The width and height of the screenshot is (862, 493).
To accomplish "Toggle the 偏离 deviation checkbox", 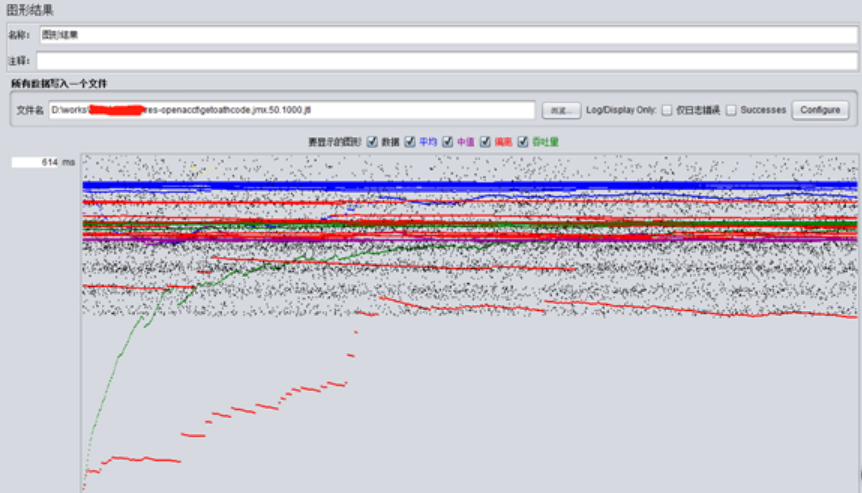I will 485,142.
